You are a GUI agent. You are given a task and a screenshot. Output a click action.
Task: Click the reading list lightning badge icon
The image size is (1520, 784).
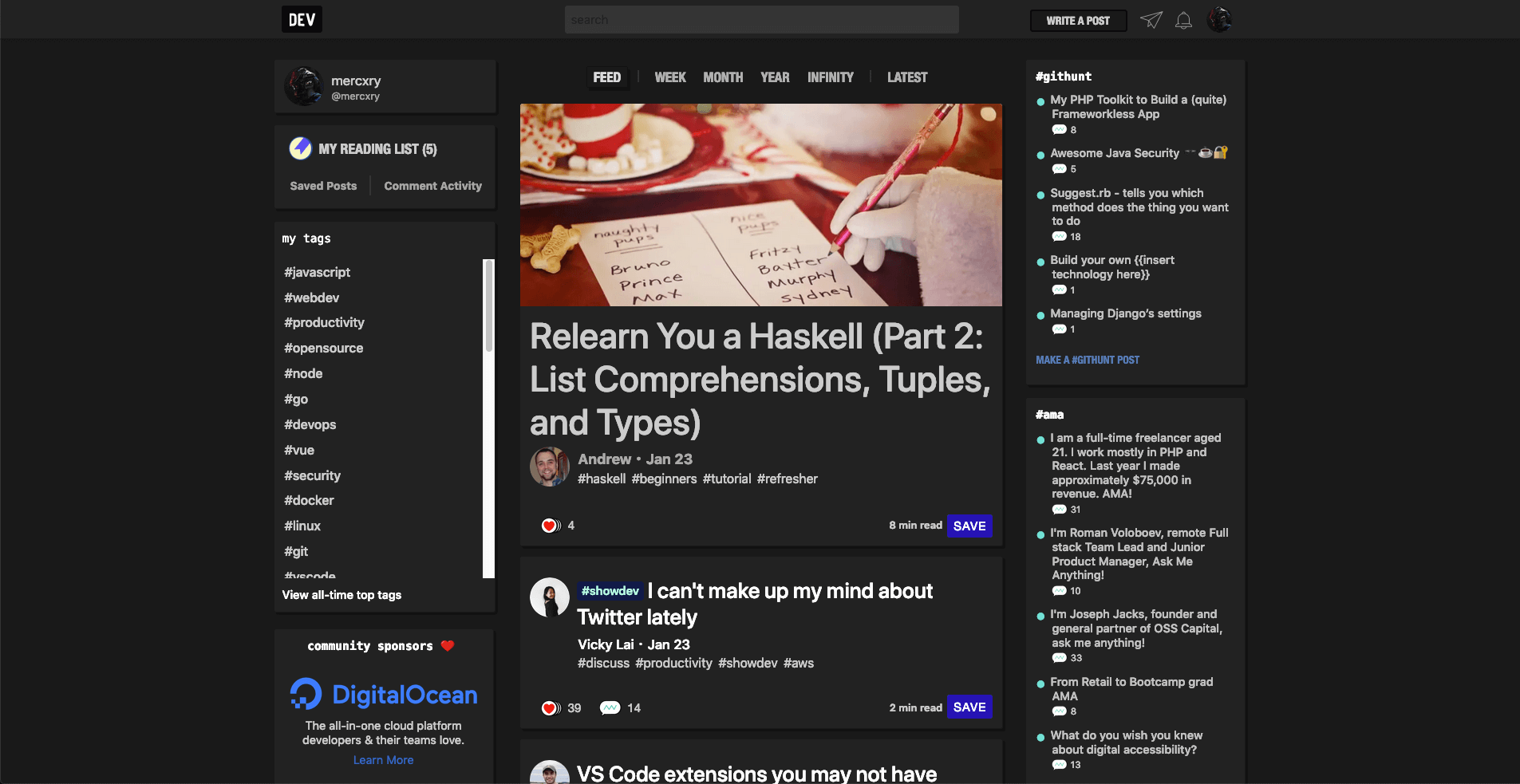(299, 148)
